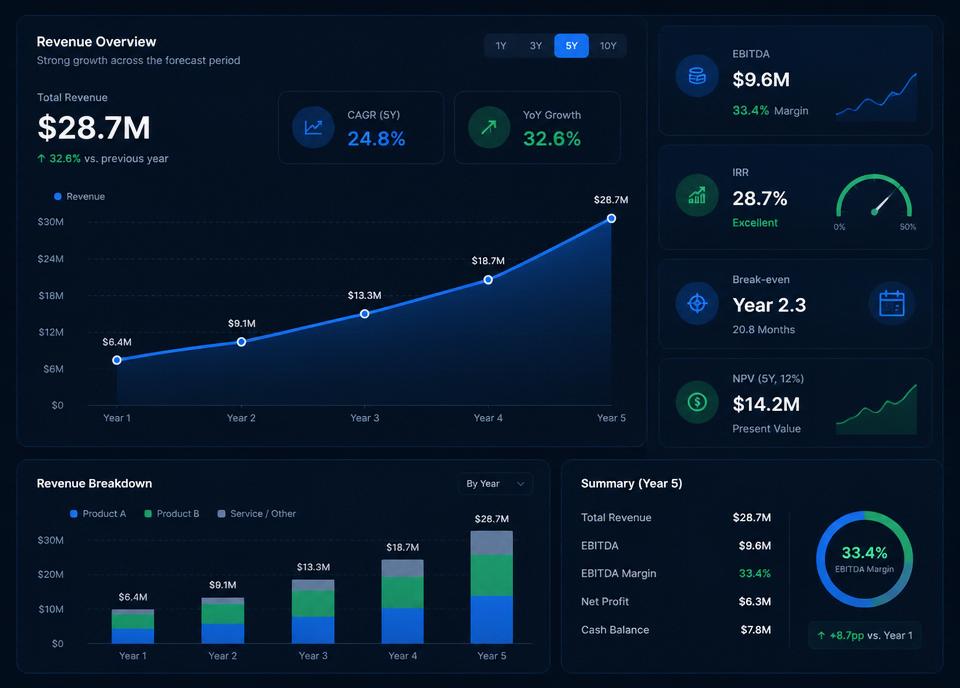Screen dimensions: 960x688
Task: Click the Year 3 stacked bar
Action: [313, 611]
